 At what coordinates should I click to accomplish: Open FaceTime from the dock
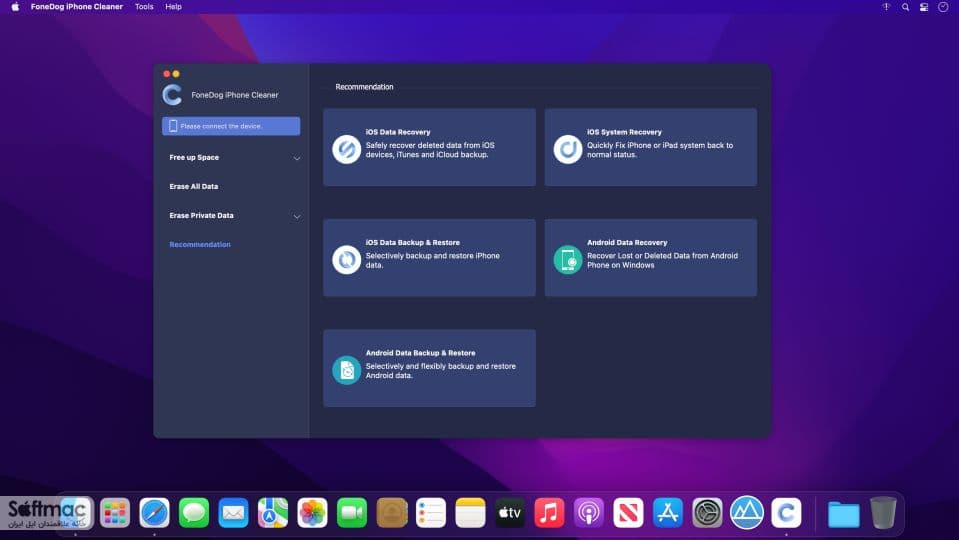352,512
